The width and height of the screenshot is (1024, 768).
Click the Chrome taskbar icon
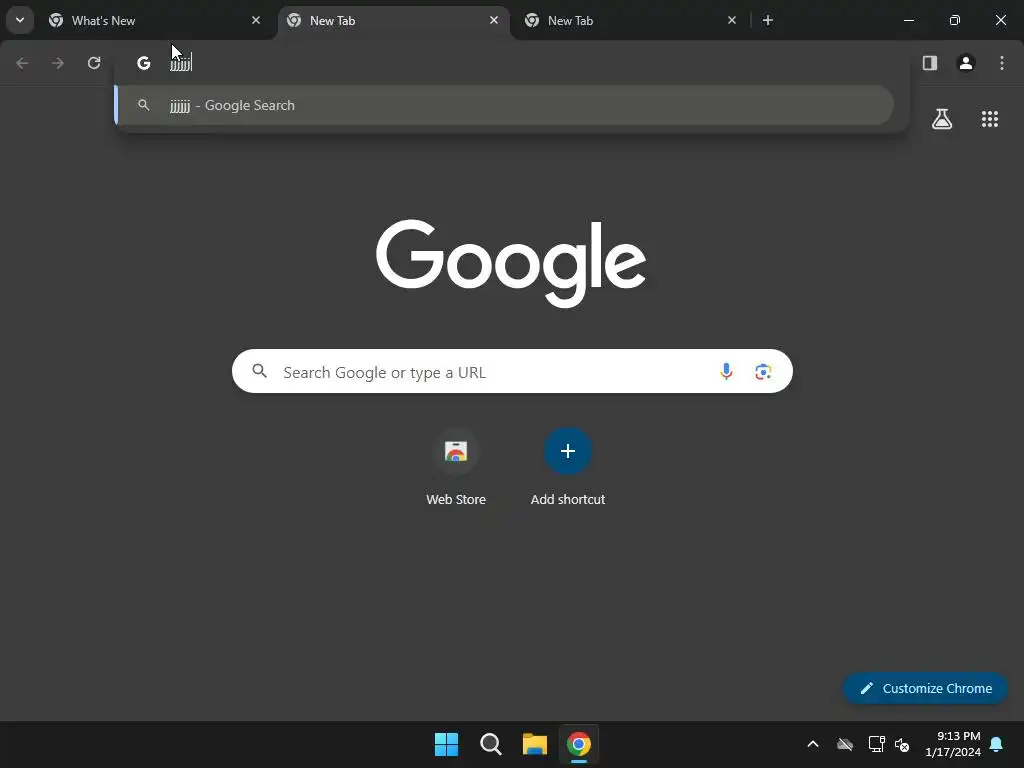click(x=579, y=744)
